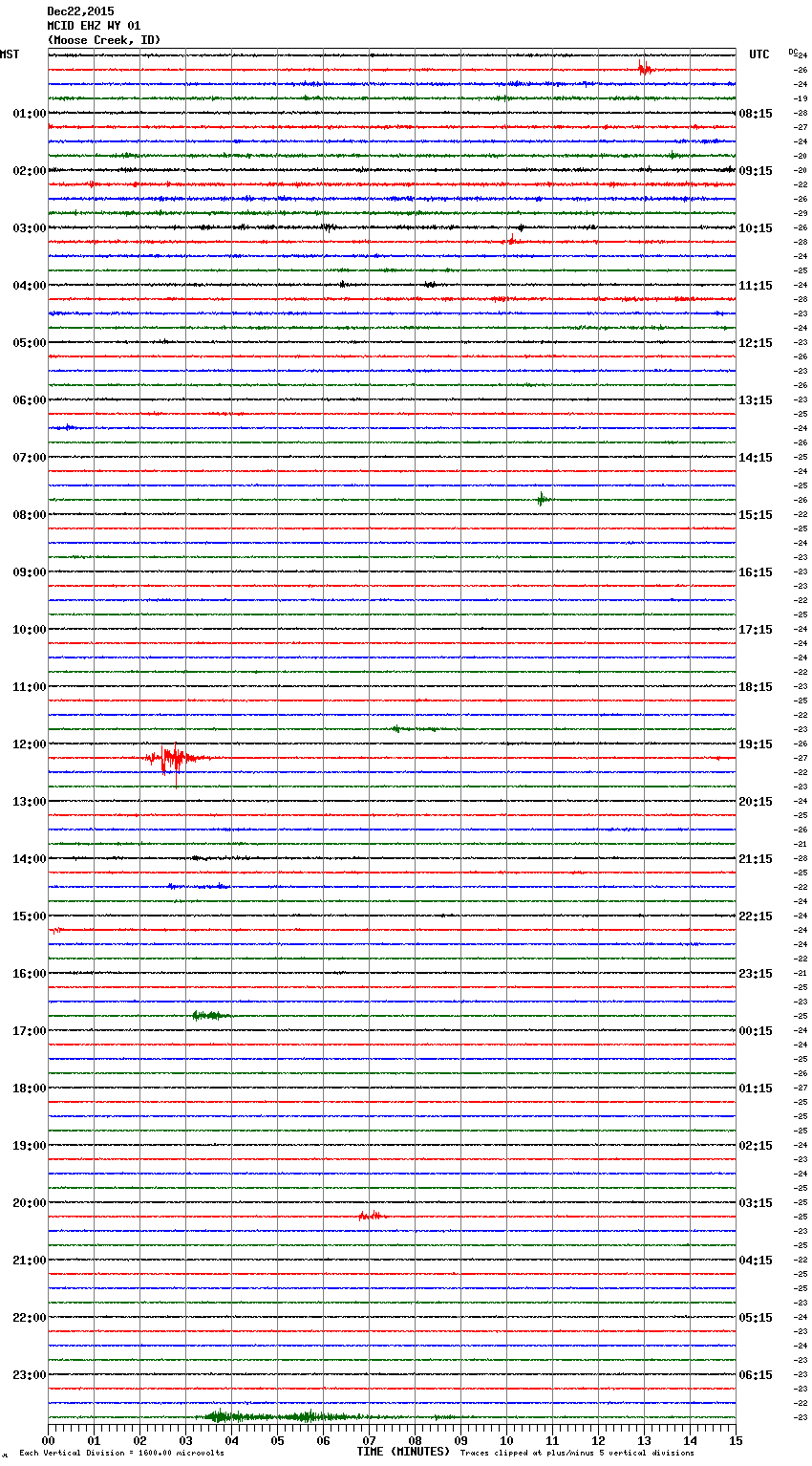Click the 19:00 MST hour label
812x1466 pixels.
point(29,1146)
